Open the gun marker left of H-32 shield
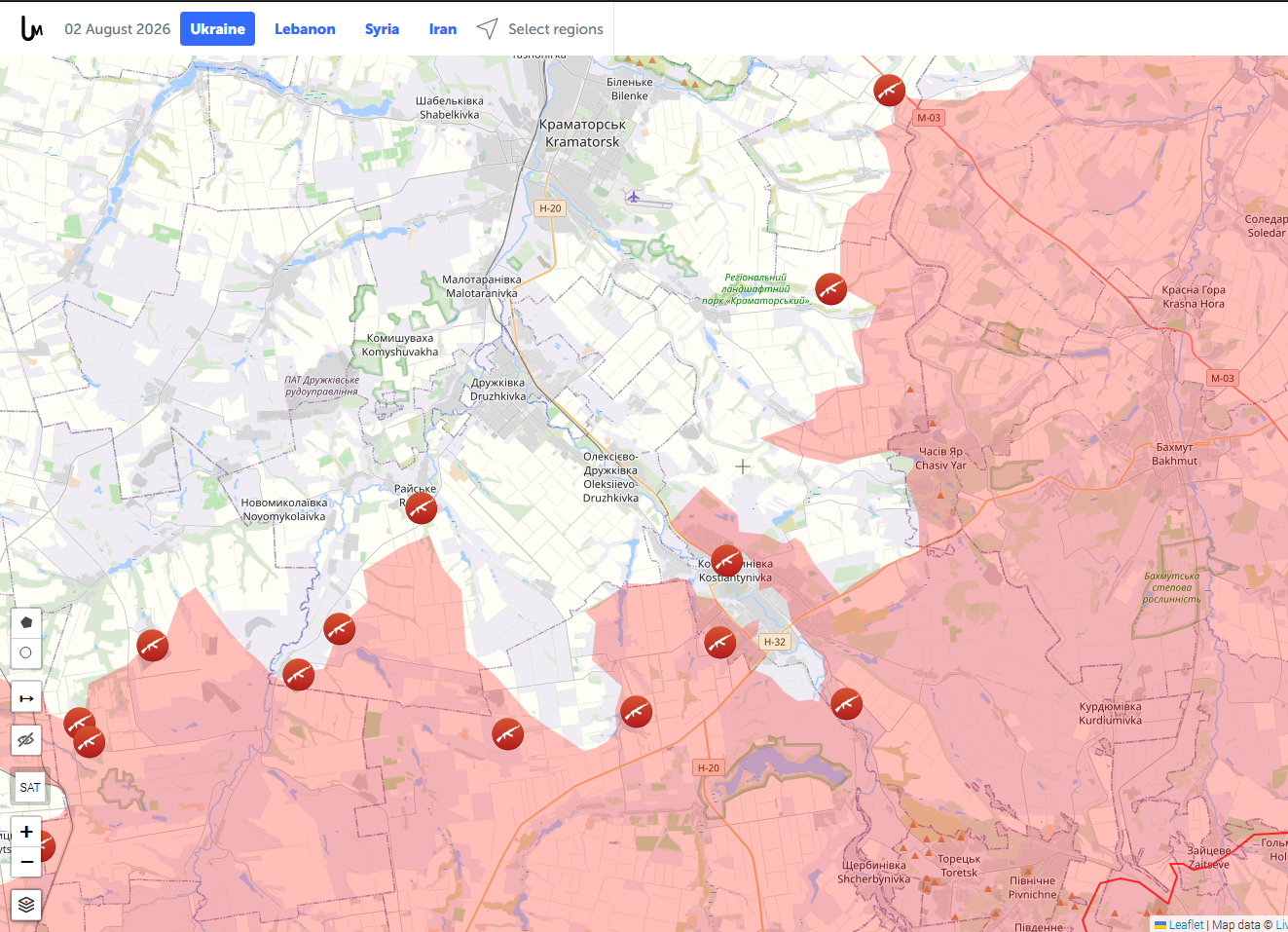Viewport: 1288px width, 932px height. [720, 643]
